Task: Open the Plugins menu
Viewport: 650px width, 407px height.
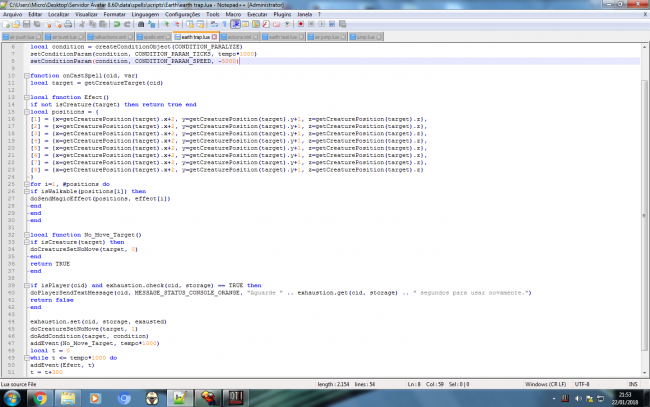Action: click(x=282, y=14)
